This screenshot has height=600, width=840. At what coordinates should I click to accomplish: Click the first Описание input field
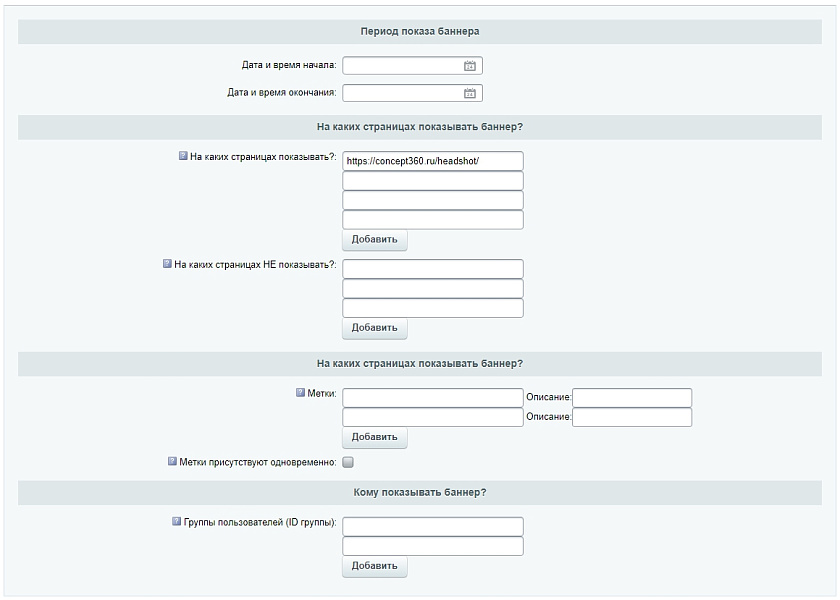(632, 398)
